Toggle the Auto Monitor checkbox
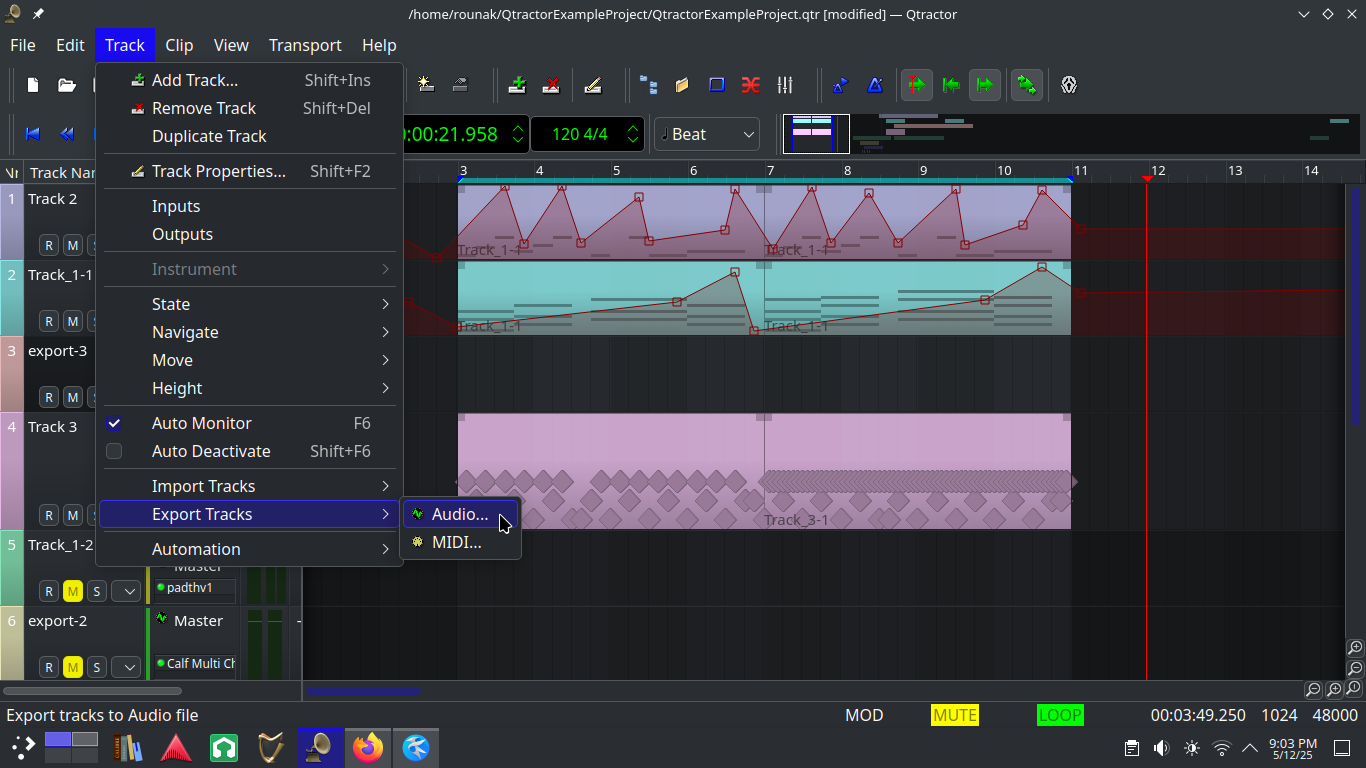 [x=114, y=423]
